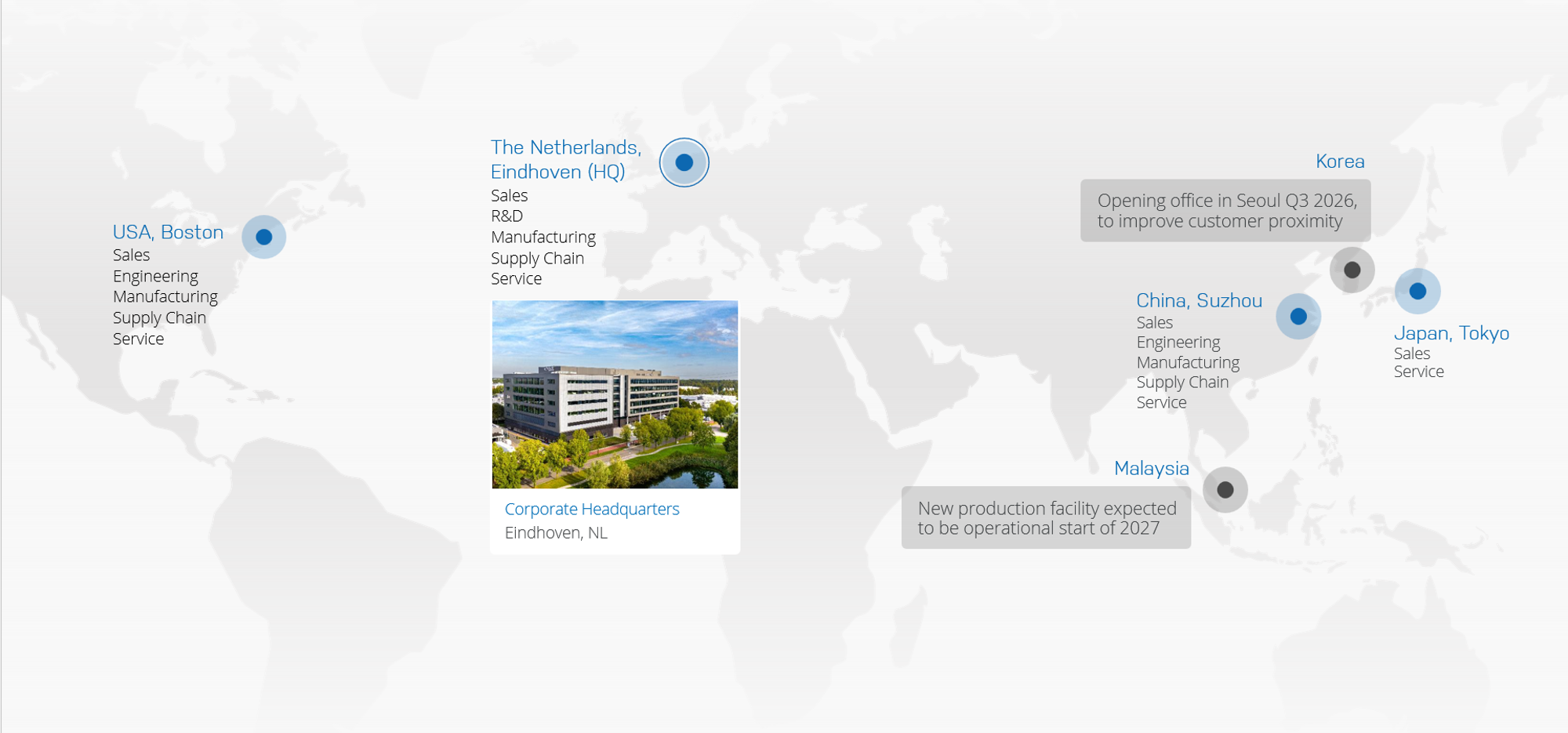This screenshot has height=733, width=1568.
Task: Click the Eindhoven HQ map marker
Action: click(684, 162)
